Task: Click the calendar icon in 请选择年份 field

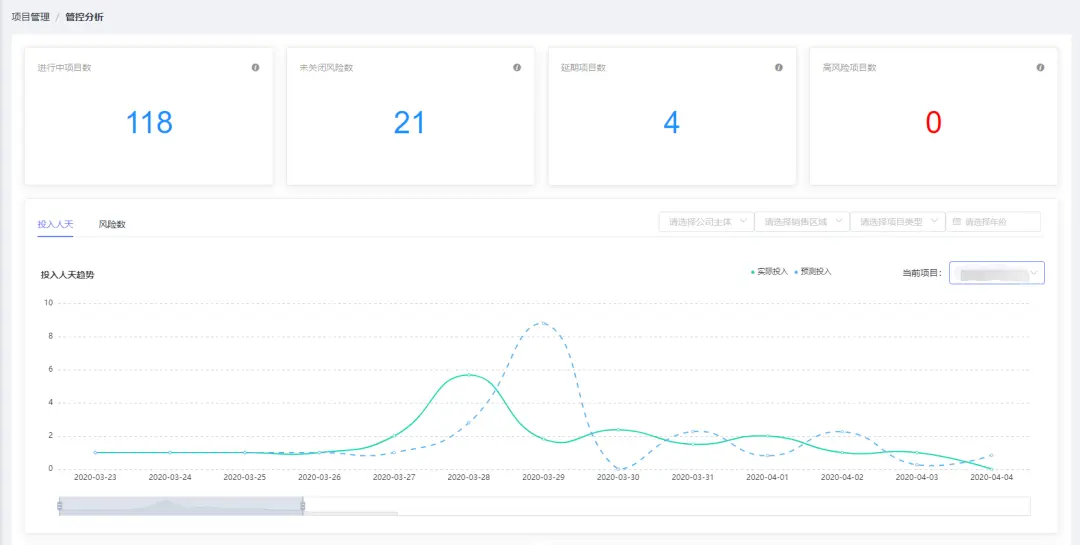Action: (957, 222)
